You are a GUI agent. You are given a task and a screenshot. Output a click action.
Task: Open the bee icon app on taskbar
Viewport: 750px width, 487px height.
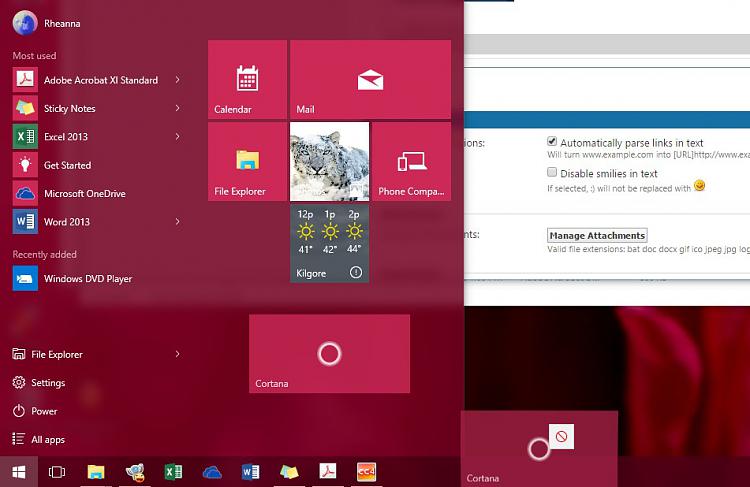(x=134, y=472)
